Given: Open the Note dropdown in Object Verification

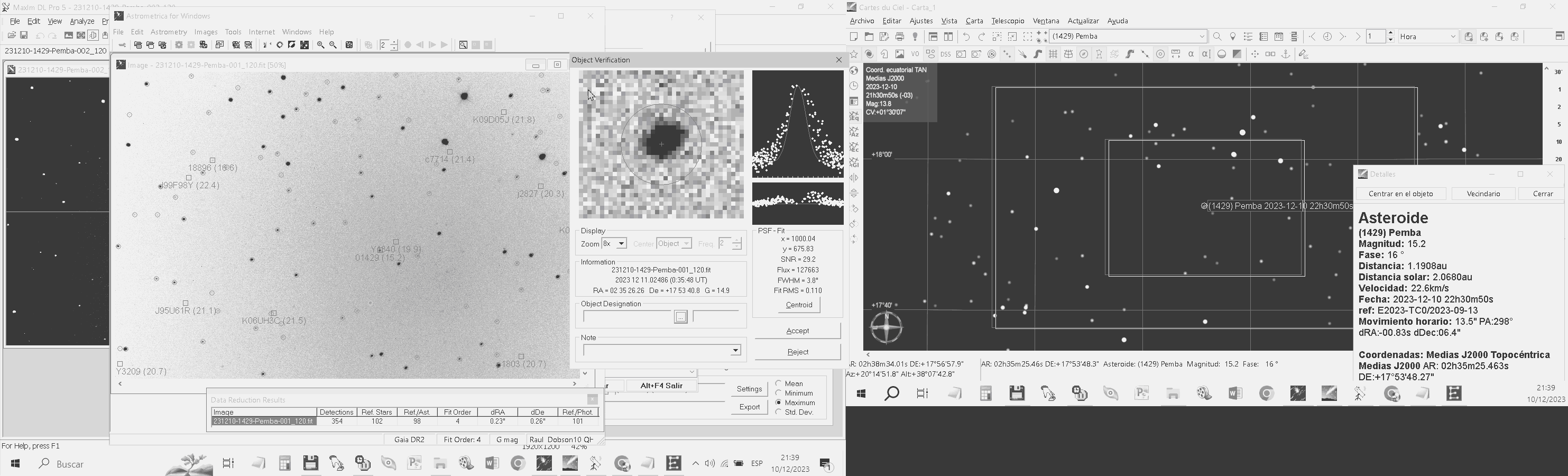Looking at the screenshot, I should [735, 351].
